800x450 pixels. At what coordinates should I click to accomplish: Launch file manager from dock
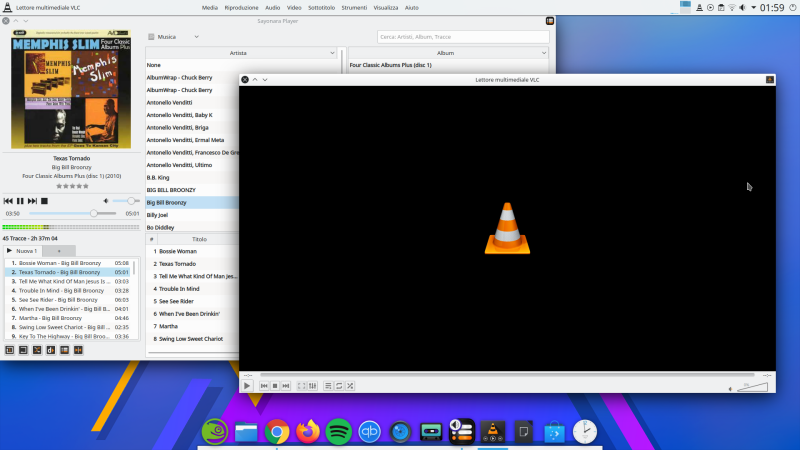click(x=246, y=432)
